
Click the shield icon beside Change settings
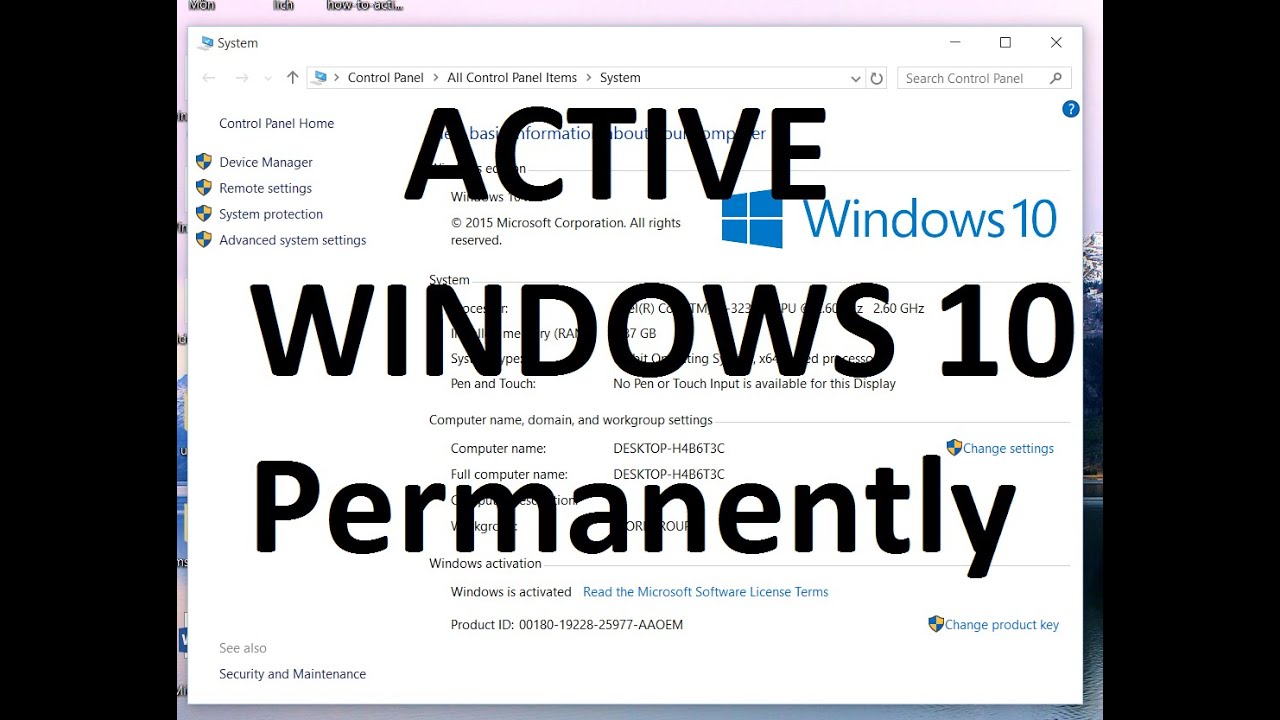point(954,447)
